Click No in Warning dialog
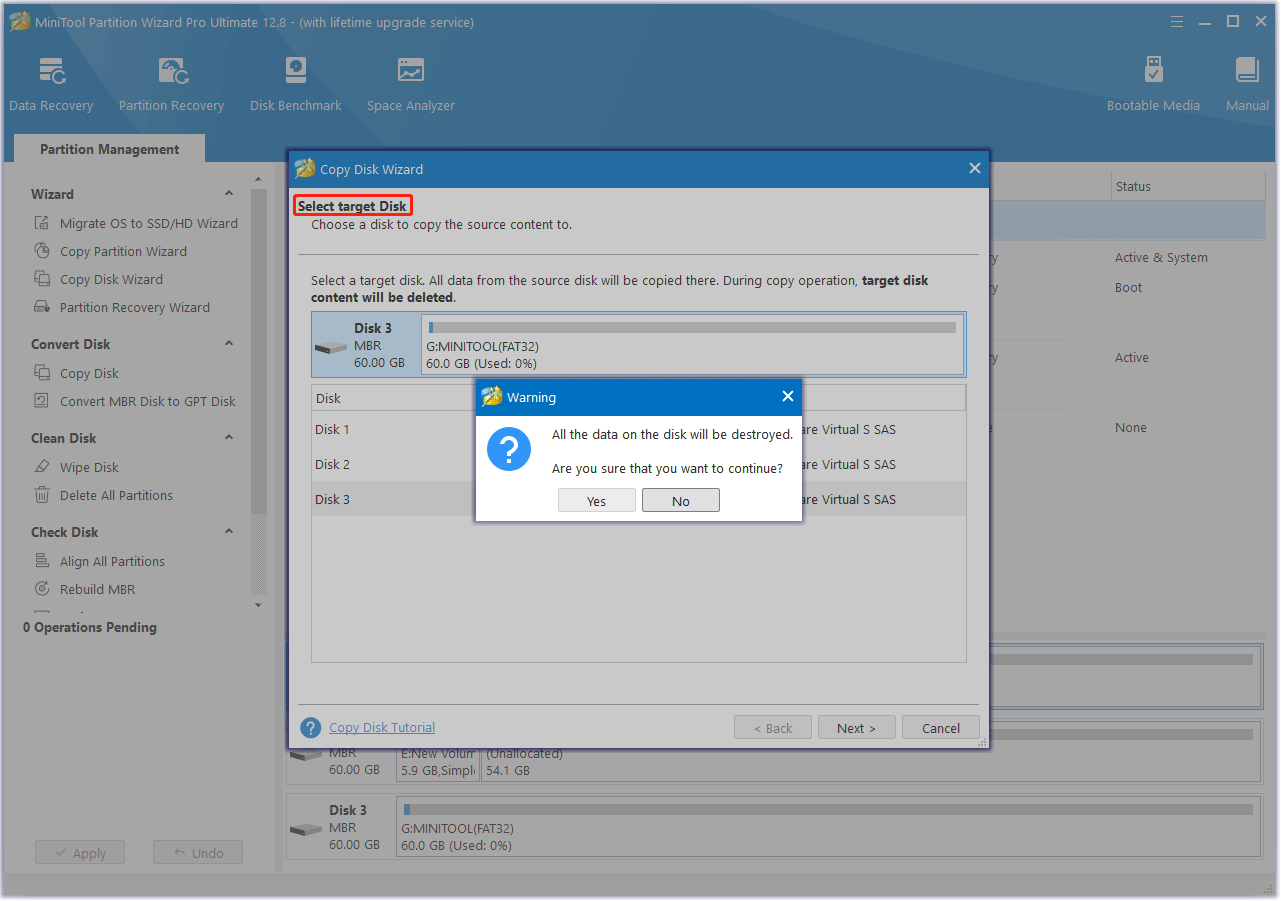The width and height of the screenshot is (1281, 901). tap(681, 501)
